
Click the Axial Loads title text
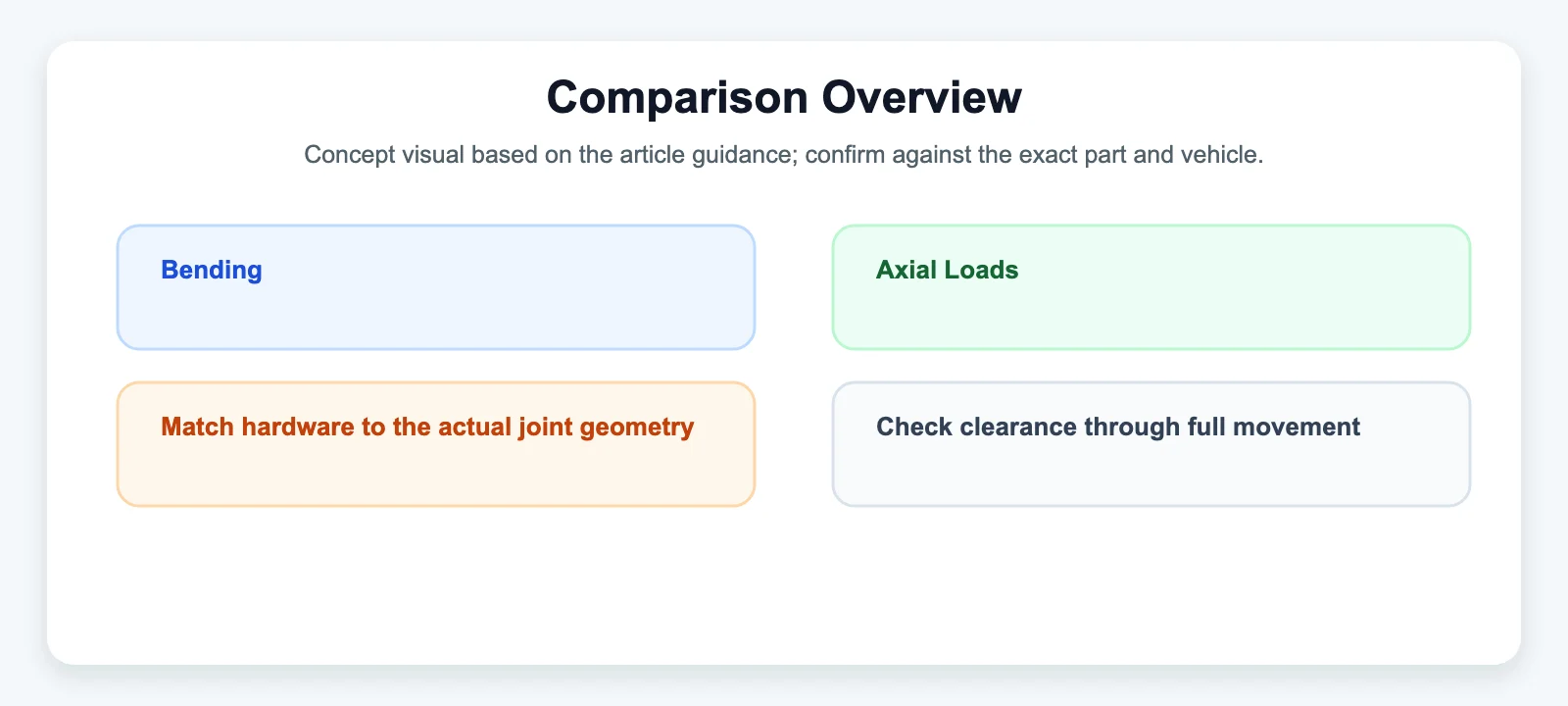(x=948, y=270)
